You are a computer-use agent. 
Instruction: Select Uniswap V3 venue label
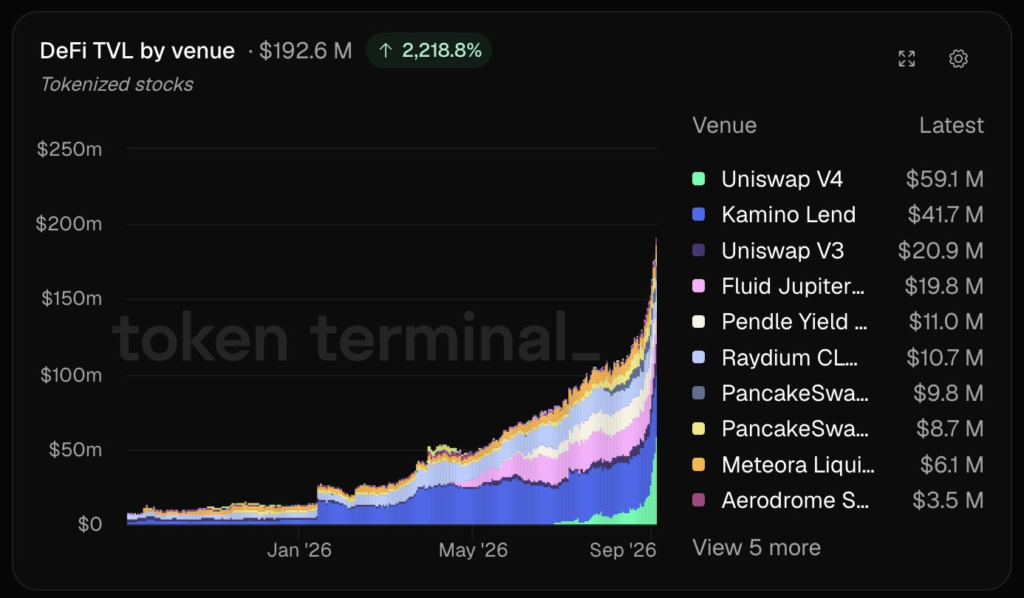coord(782,250)
